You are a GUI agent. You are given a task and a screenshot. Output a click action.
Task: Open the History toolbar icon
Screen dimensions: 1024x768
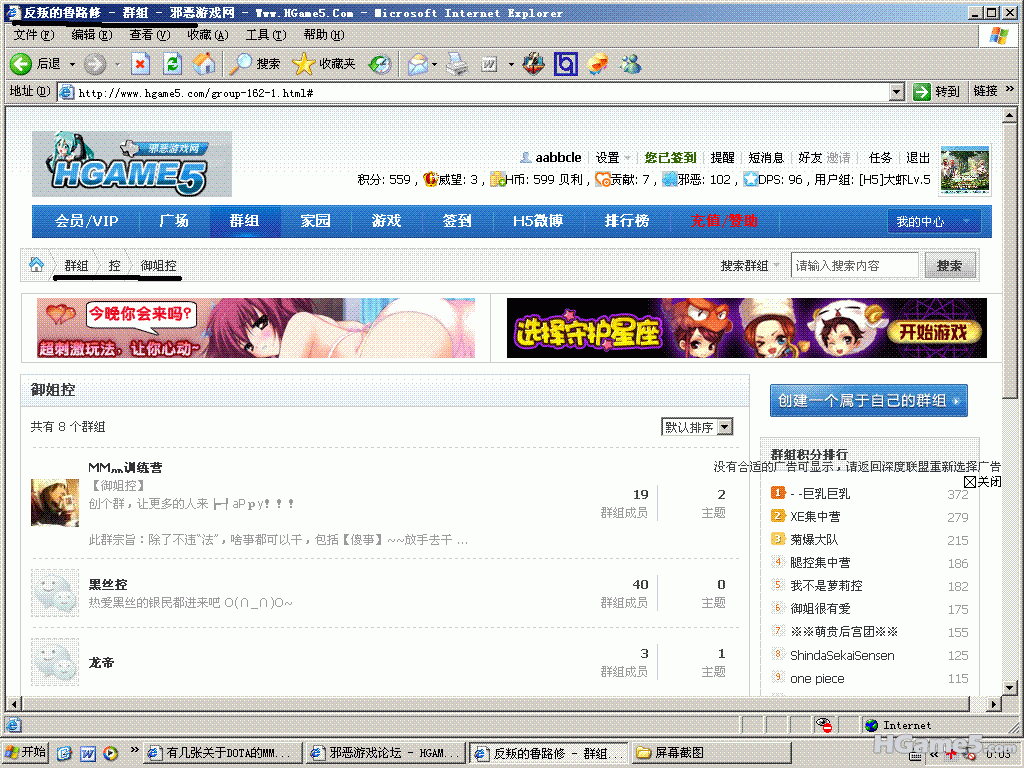[380, 64]
